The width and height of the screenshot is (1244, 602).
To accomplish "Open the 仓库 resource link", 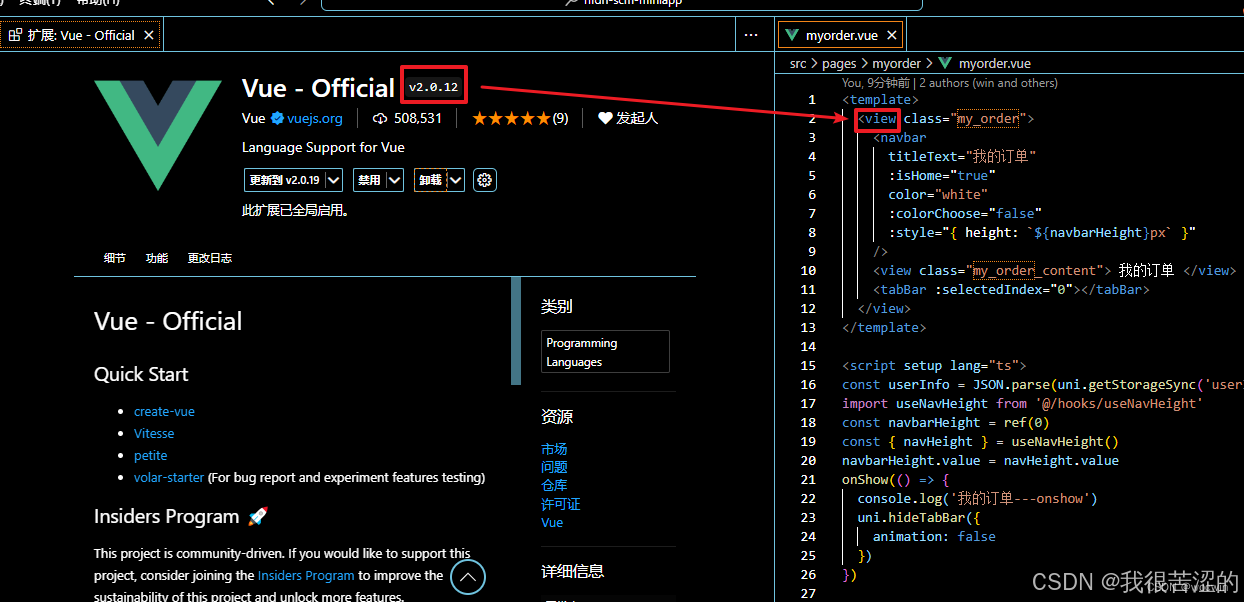I will click(554, 485).
